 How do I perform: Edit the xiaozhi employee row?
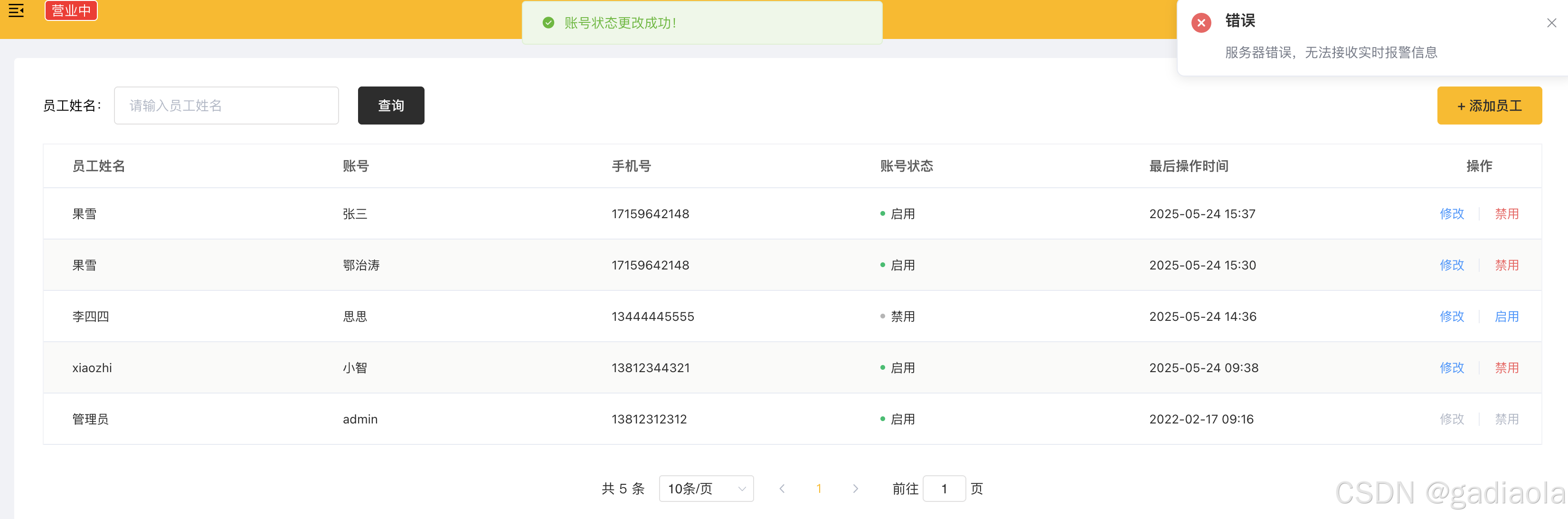tap(1452, 368)
